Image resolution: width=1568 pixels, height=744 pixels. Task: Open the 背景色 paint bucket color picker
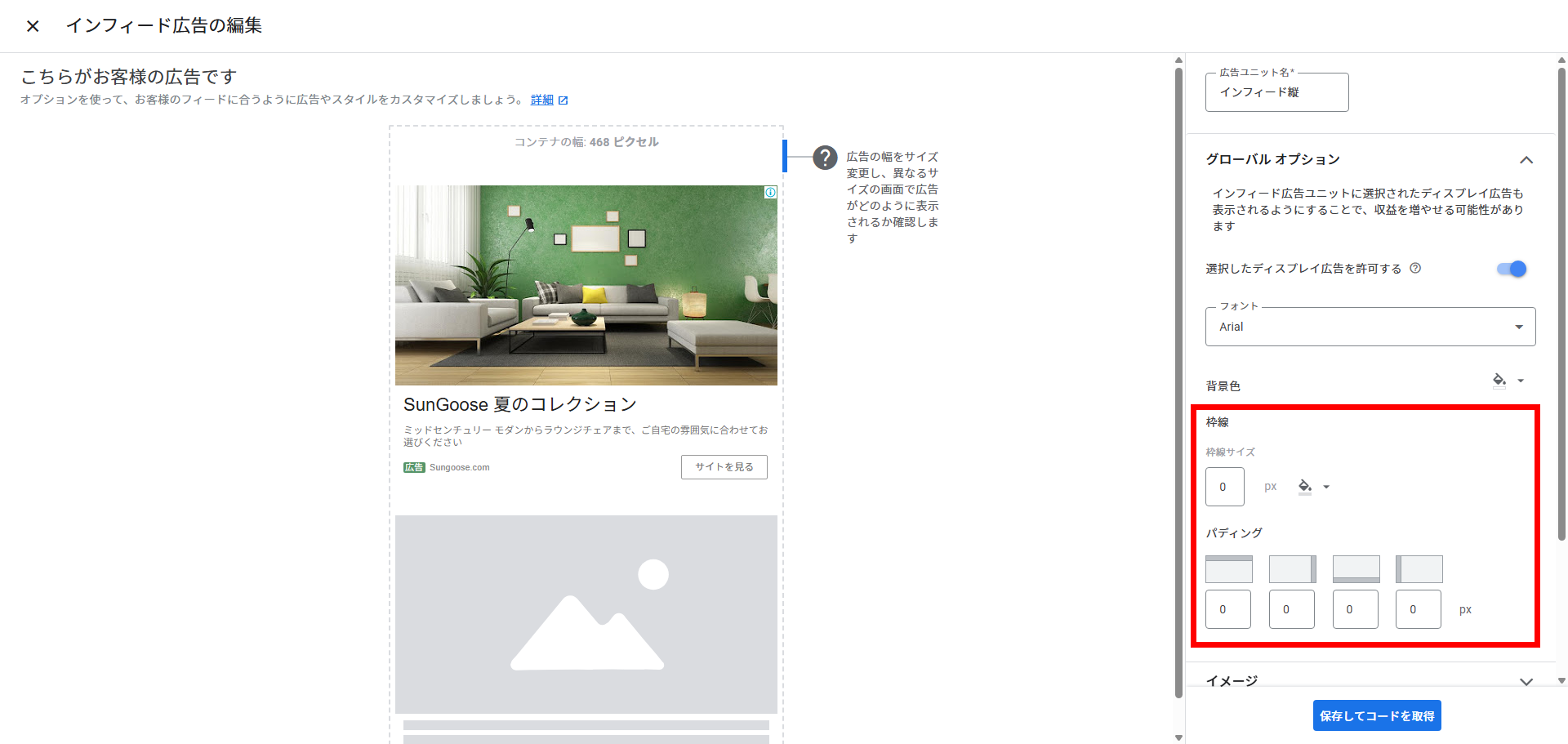(1508, 381)
